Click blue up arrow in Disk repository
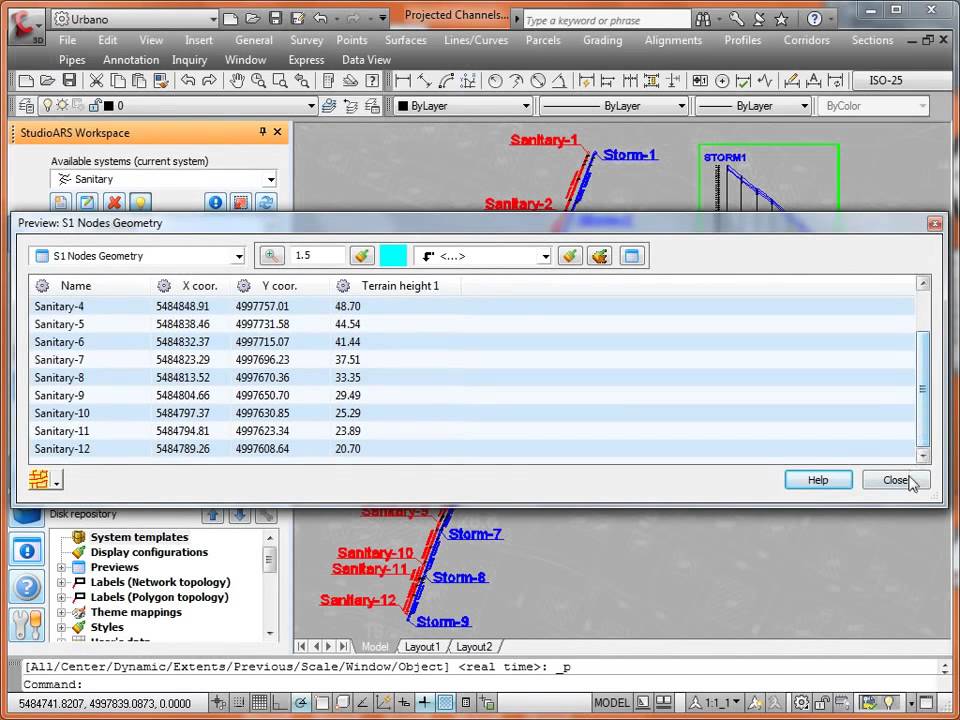Image resolution: width=960 pixels, height=720 pixels. (213, 515)
